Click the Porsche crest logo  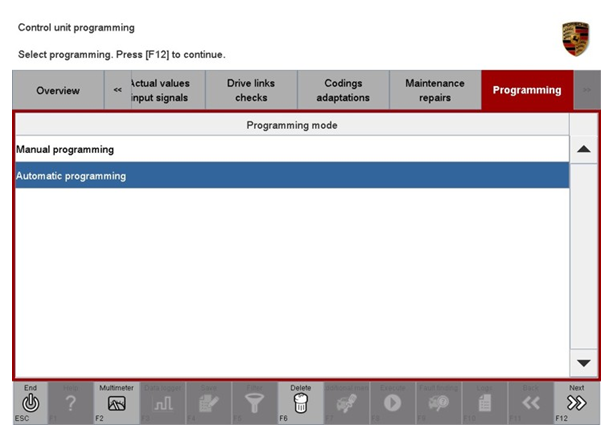point(575,38)
